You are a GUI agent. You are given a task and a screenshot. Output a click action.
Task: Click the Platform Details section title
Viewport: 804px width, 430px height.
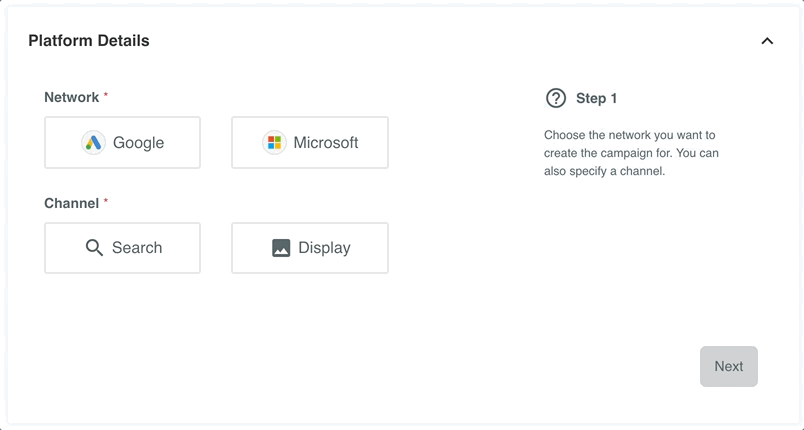(89, 40)
